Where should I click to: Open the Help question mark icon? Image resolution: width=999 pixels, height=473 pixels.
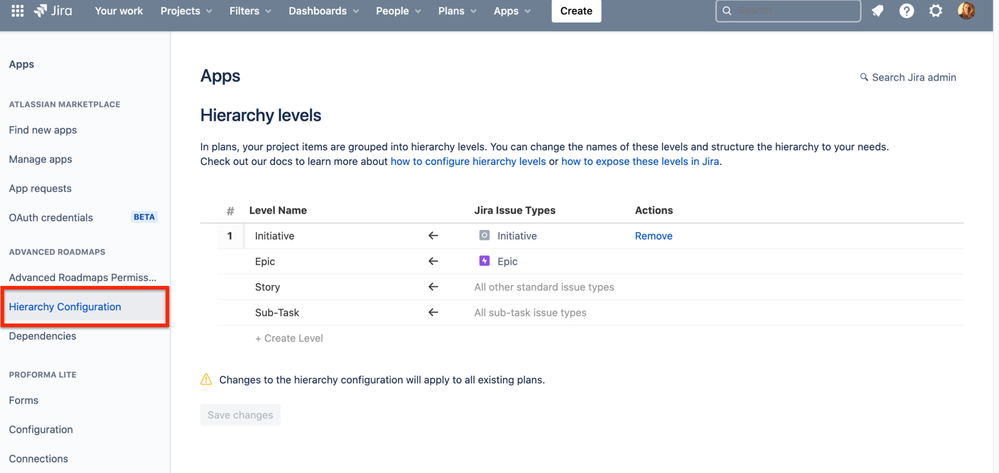click(907, 11)
